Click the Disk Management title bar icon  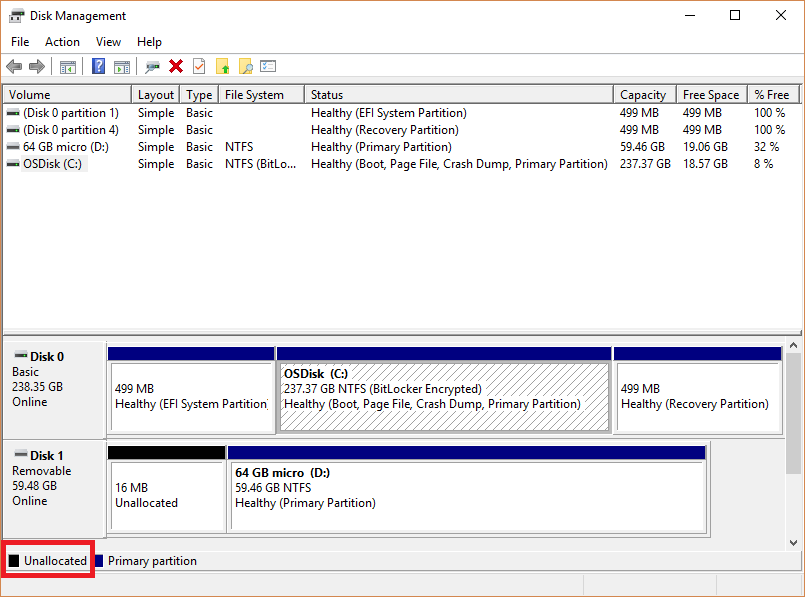(x=16, y=16)
